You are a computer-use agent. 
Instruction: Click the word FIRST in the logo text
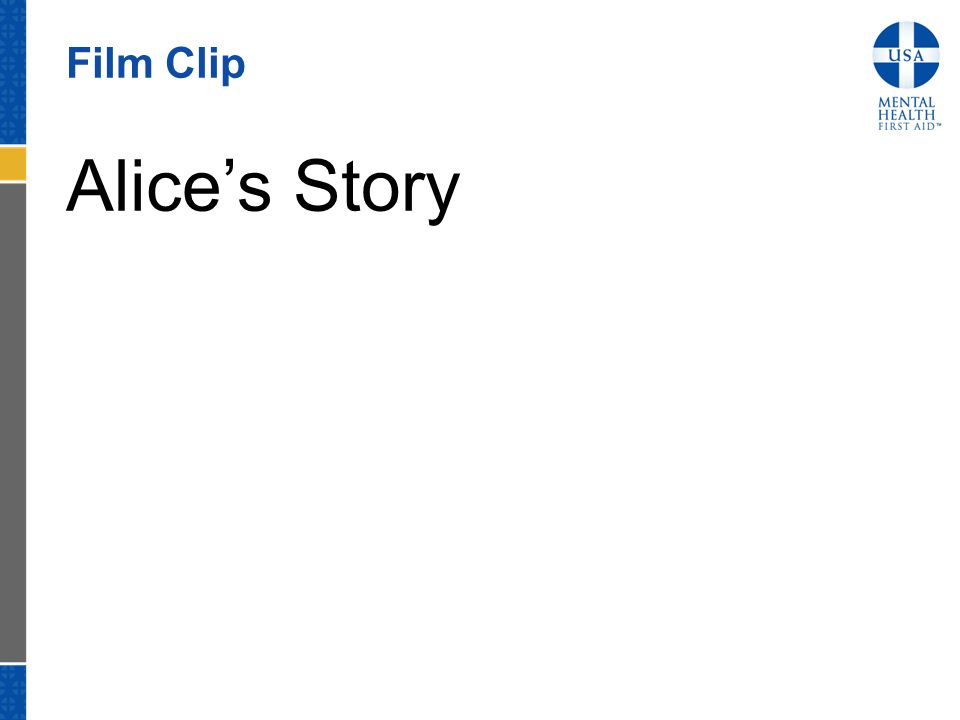click(x=893, y=127)
